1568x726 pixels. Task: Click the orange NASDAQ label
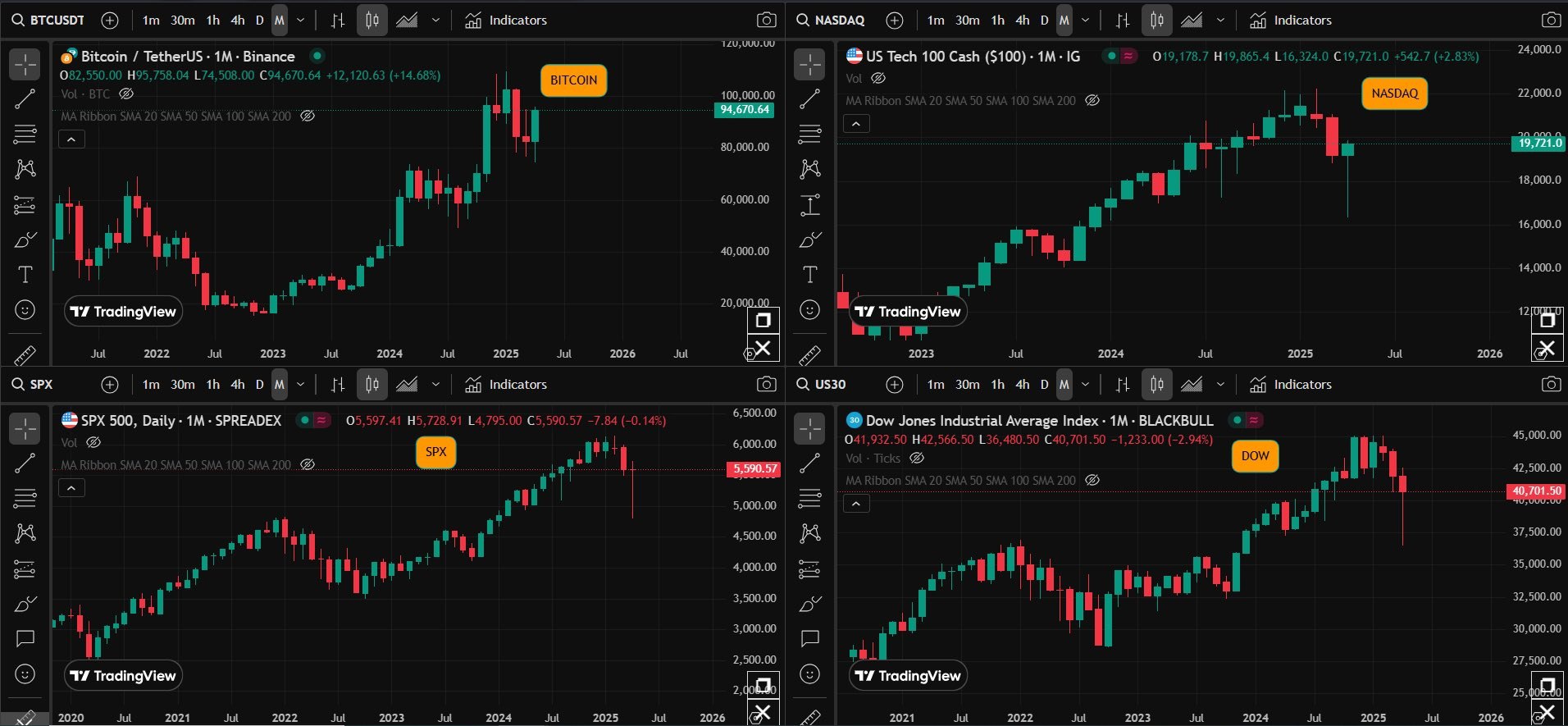[1394, 94]
